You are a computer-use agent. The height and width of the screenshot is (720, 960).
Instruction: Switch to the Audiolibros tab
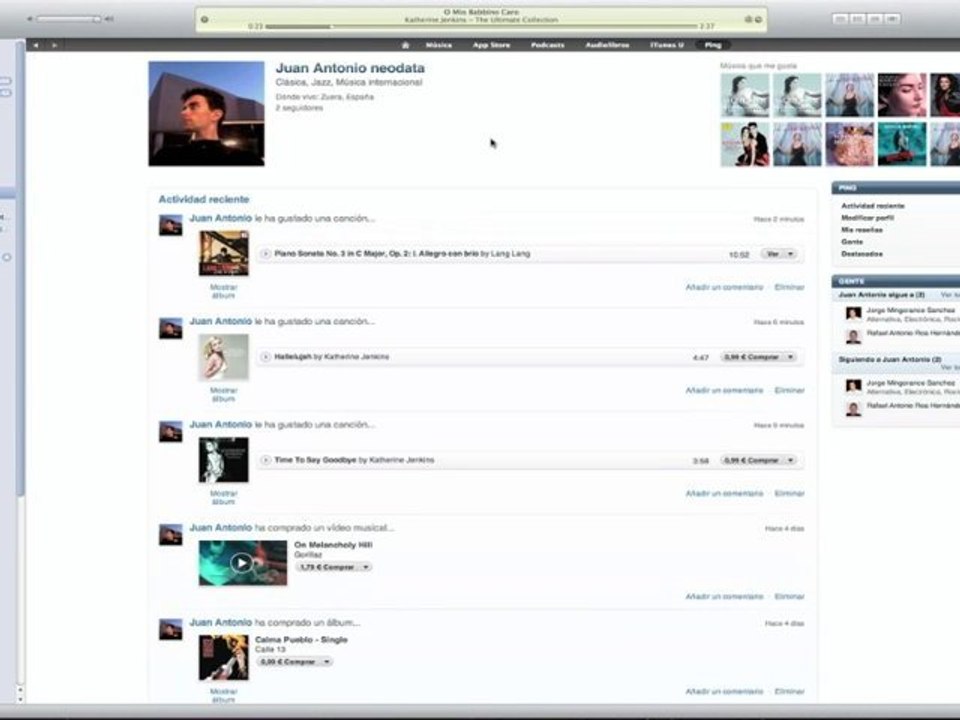click(607, 45)
